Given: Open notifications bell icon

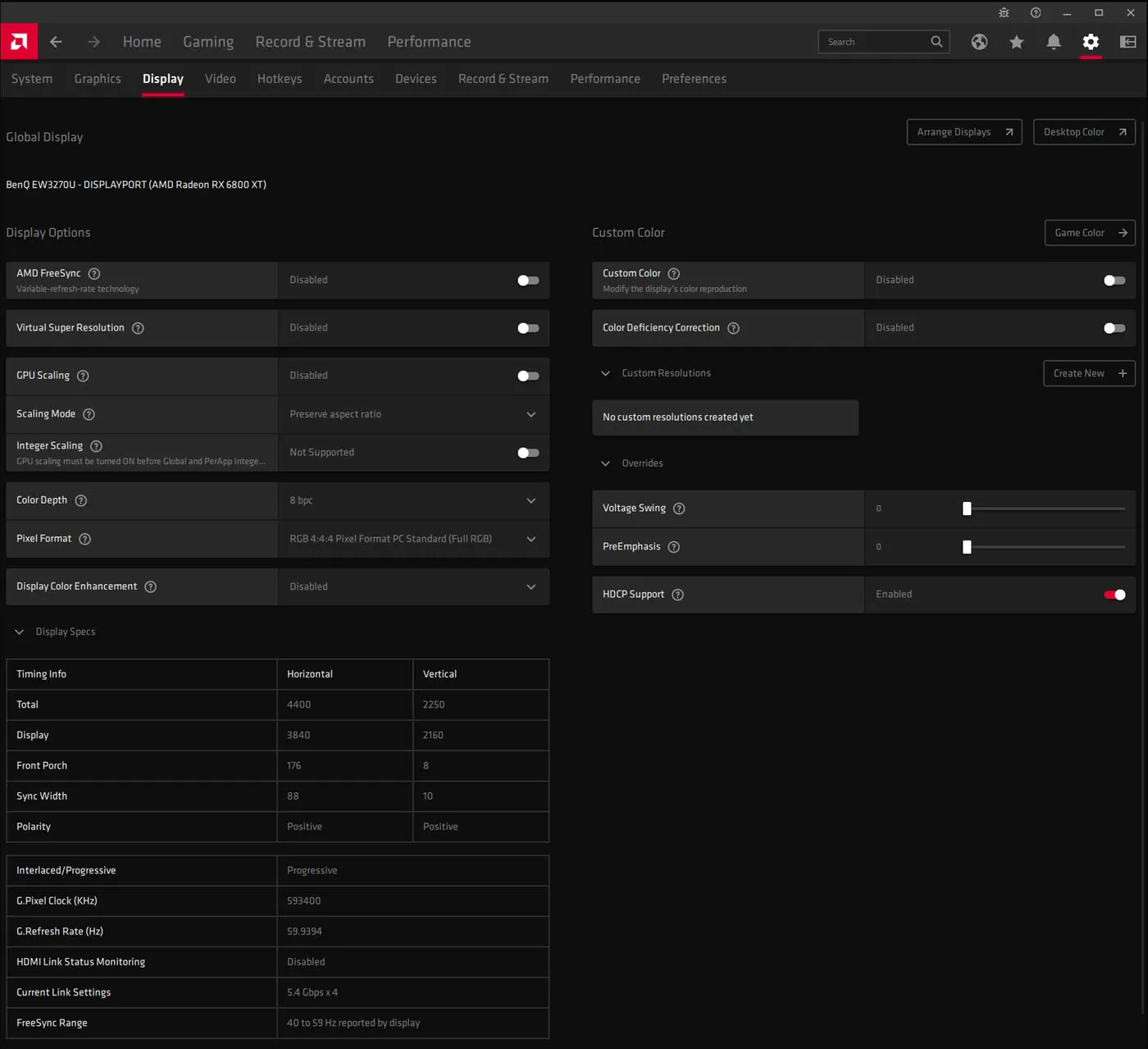Looking at the screenshot, I should pos(1054,42).
